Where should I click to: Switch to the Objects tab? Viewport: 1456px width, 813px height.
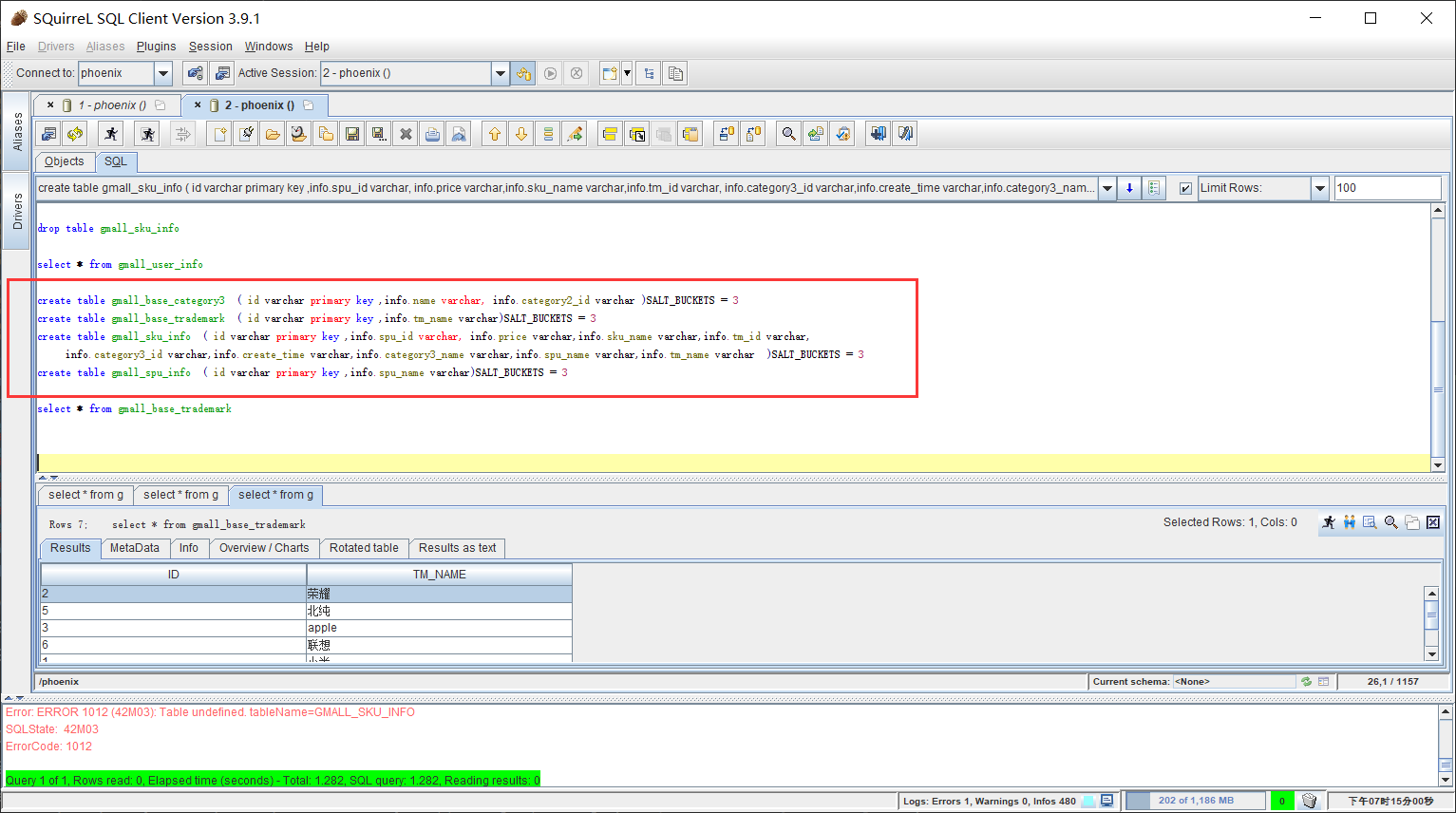coord(65,161)
